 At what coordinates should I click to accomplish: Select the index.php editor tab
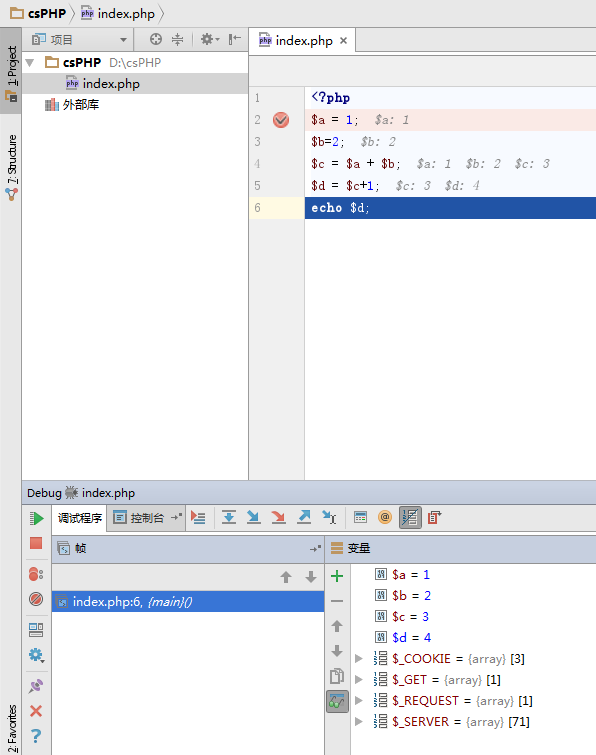pyautogui.click(x=303, y=40)
